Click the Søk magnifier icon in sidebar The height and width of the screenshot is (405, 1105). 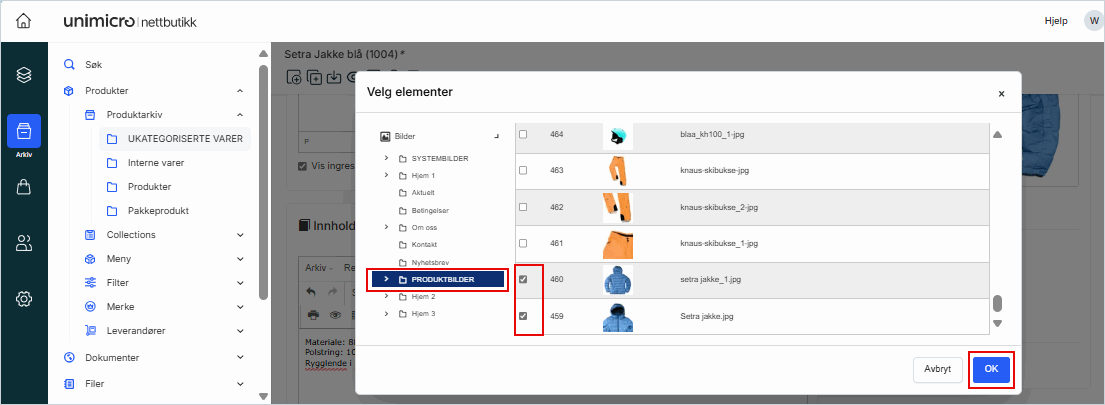click(x=70, y=64)
